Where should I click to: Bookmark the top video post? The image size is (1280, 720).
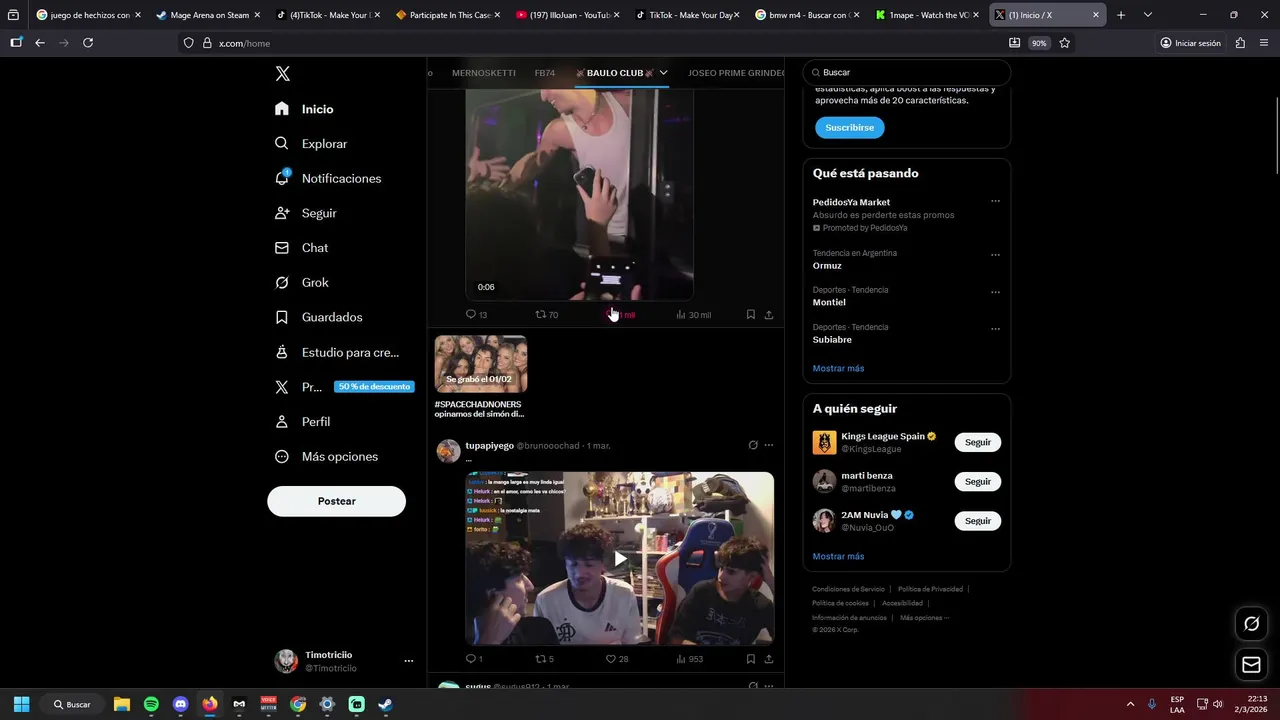(x=750, y=314)
